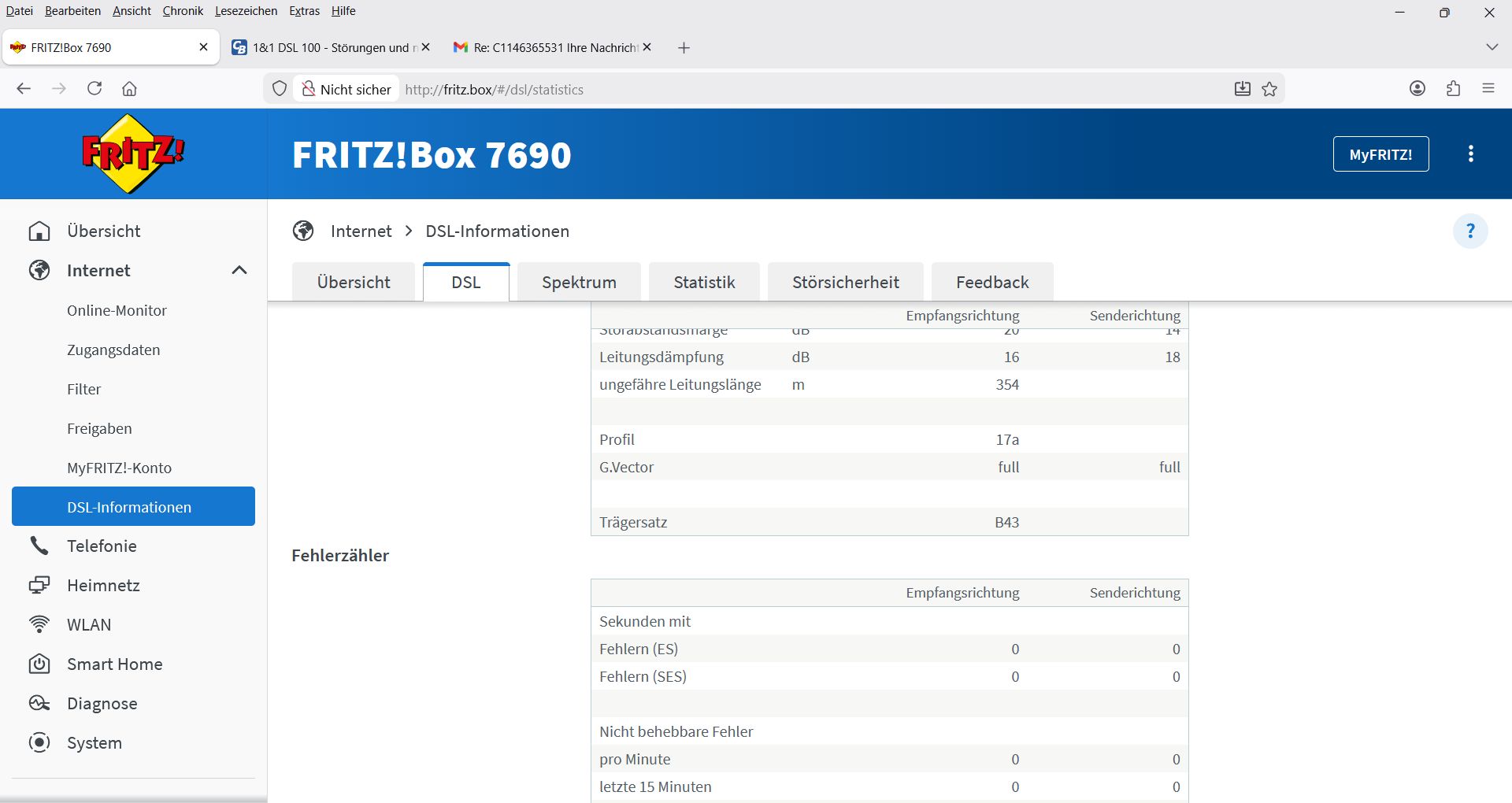
Task: Click the ungefähre Leitungslänge value 354
Action: point(1007,384)
